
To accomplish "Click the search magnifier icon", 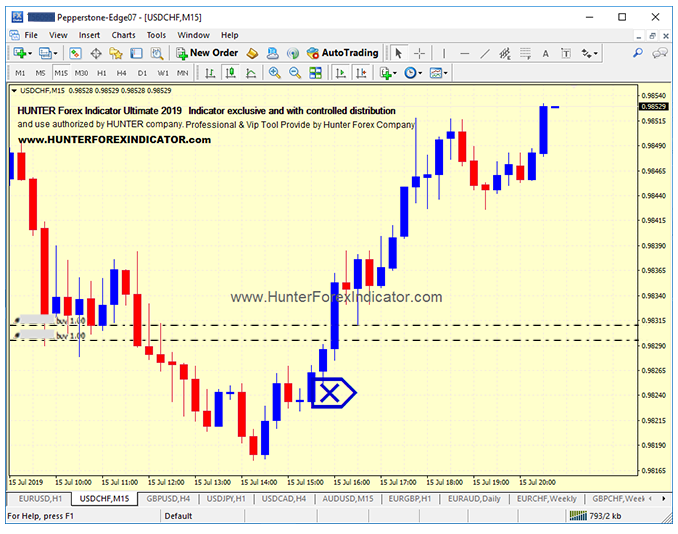I will [638, 53].
